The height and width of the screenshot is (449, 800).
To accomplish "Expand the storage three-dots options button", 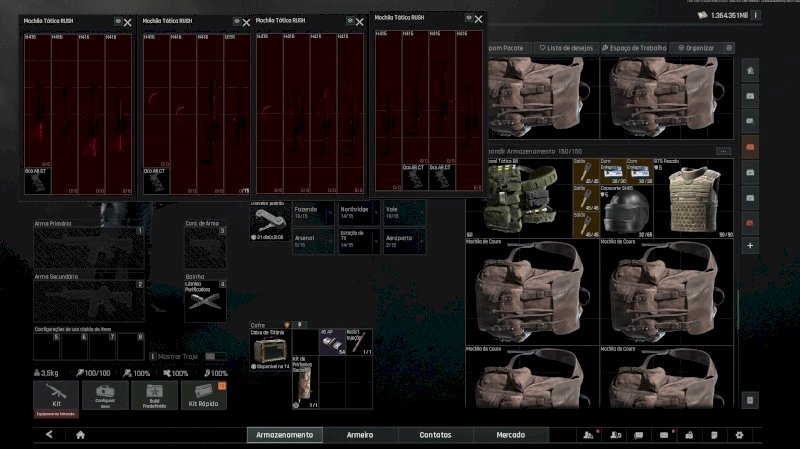I will 724,151.
